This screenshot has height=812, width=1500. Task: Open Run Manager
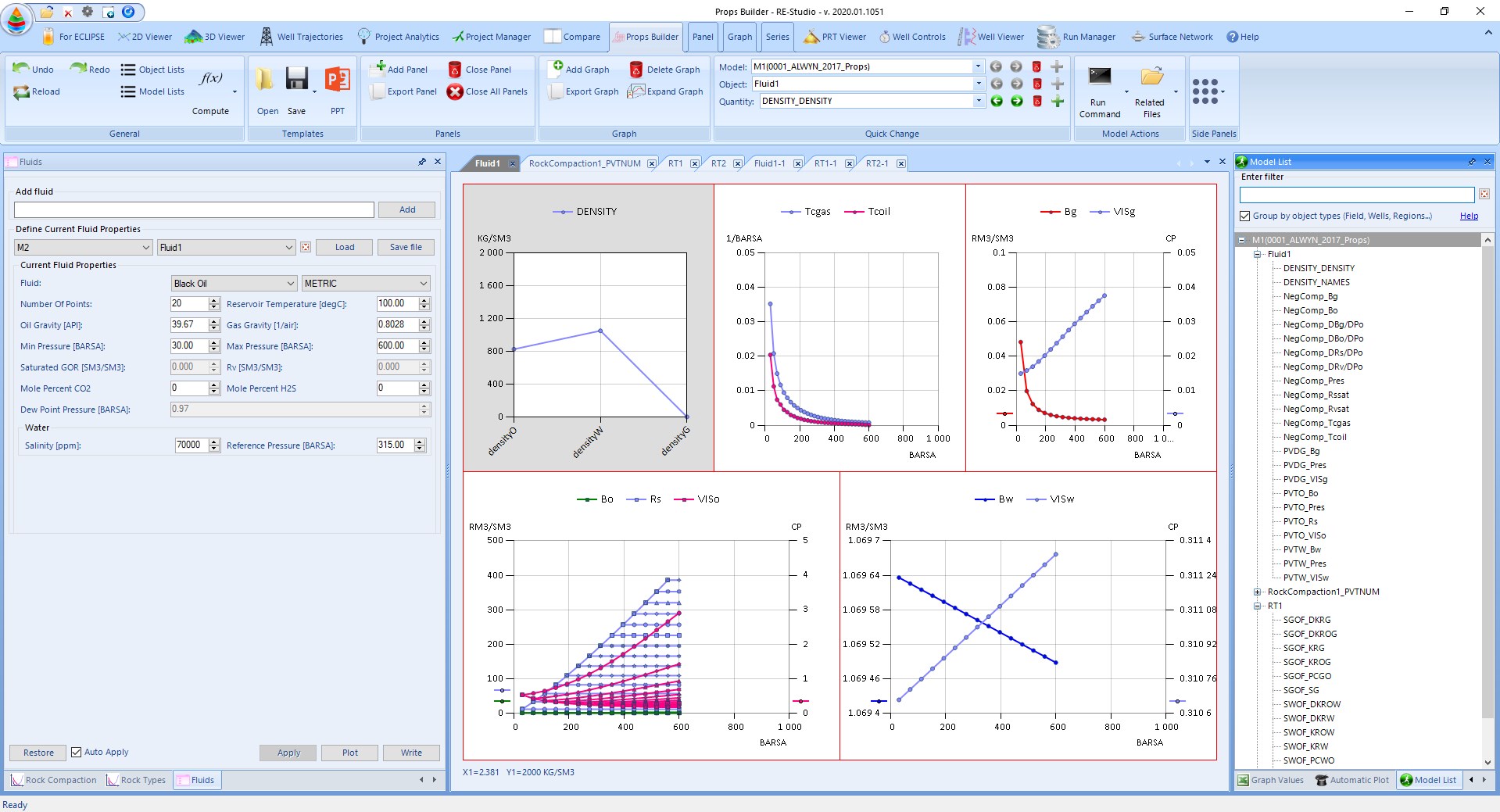click(x=1076, y=37)
